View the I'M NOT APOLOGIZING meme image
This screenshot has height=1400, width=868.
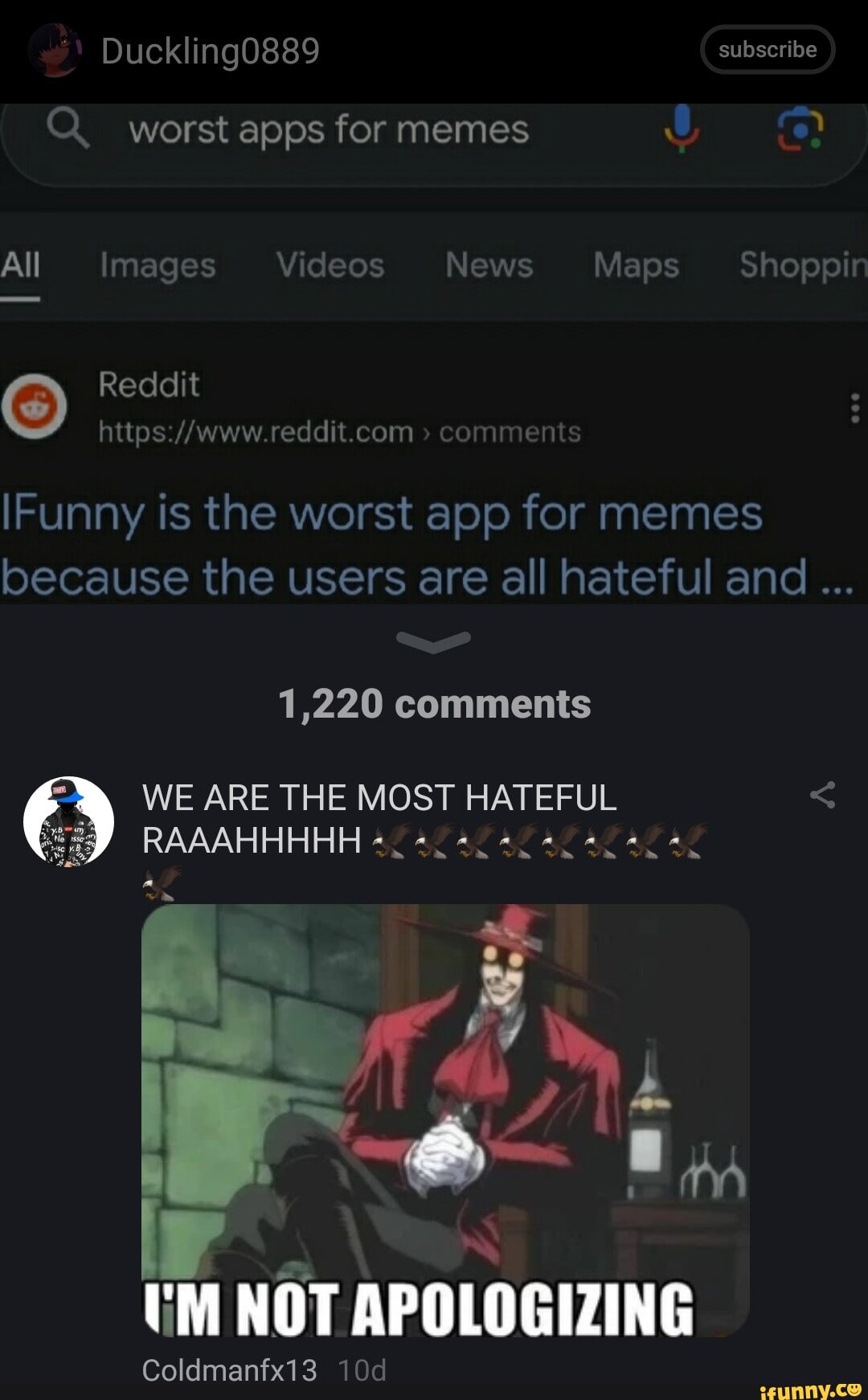coord(445,1120)
